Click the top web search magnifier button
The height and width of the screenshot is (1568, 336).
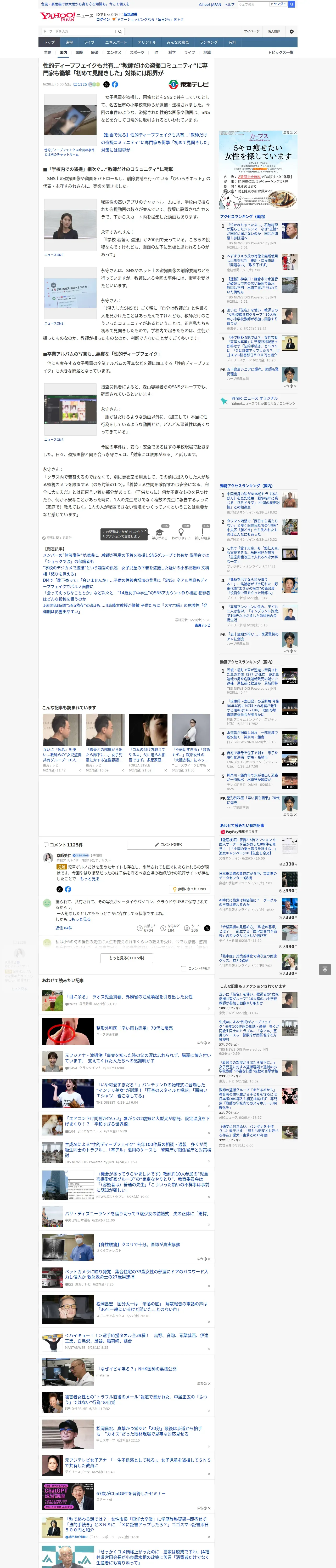[x=292, y=4]
